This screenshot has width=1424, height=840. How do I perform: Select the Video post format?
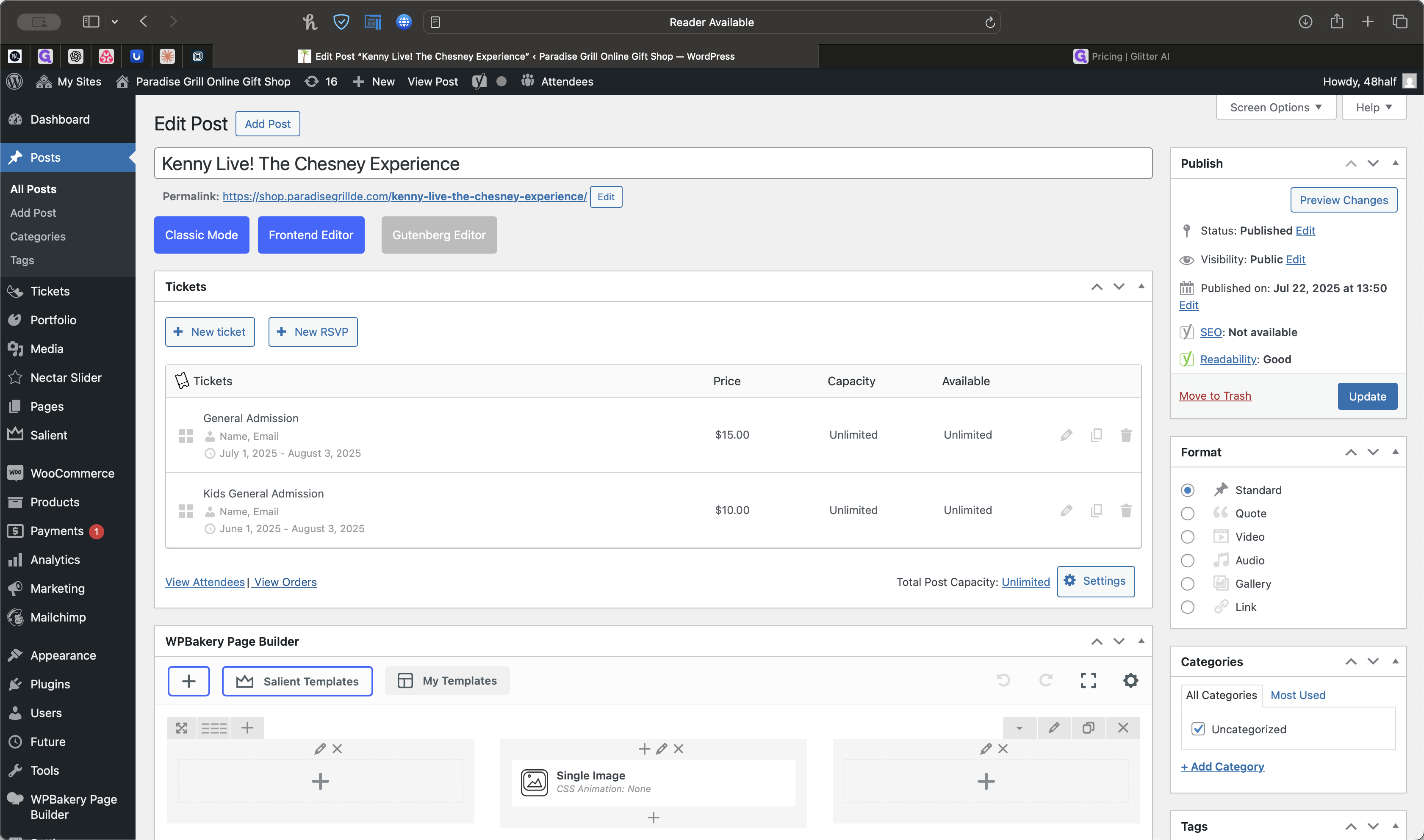(1187, 536)
